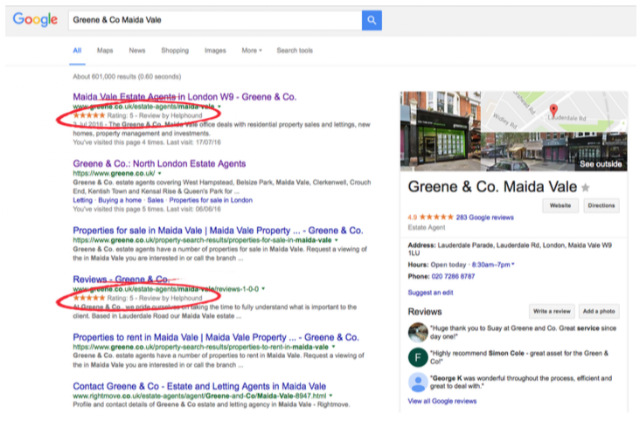Click the Website button

(560, 205)
